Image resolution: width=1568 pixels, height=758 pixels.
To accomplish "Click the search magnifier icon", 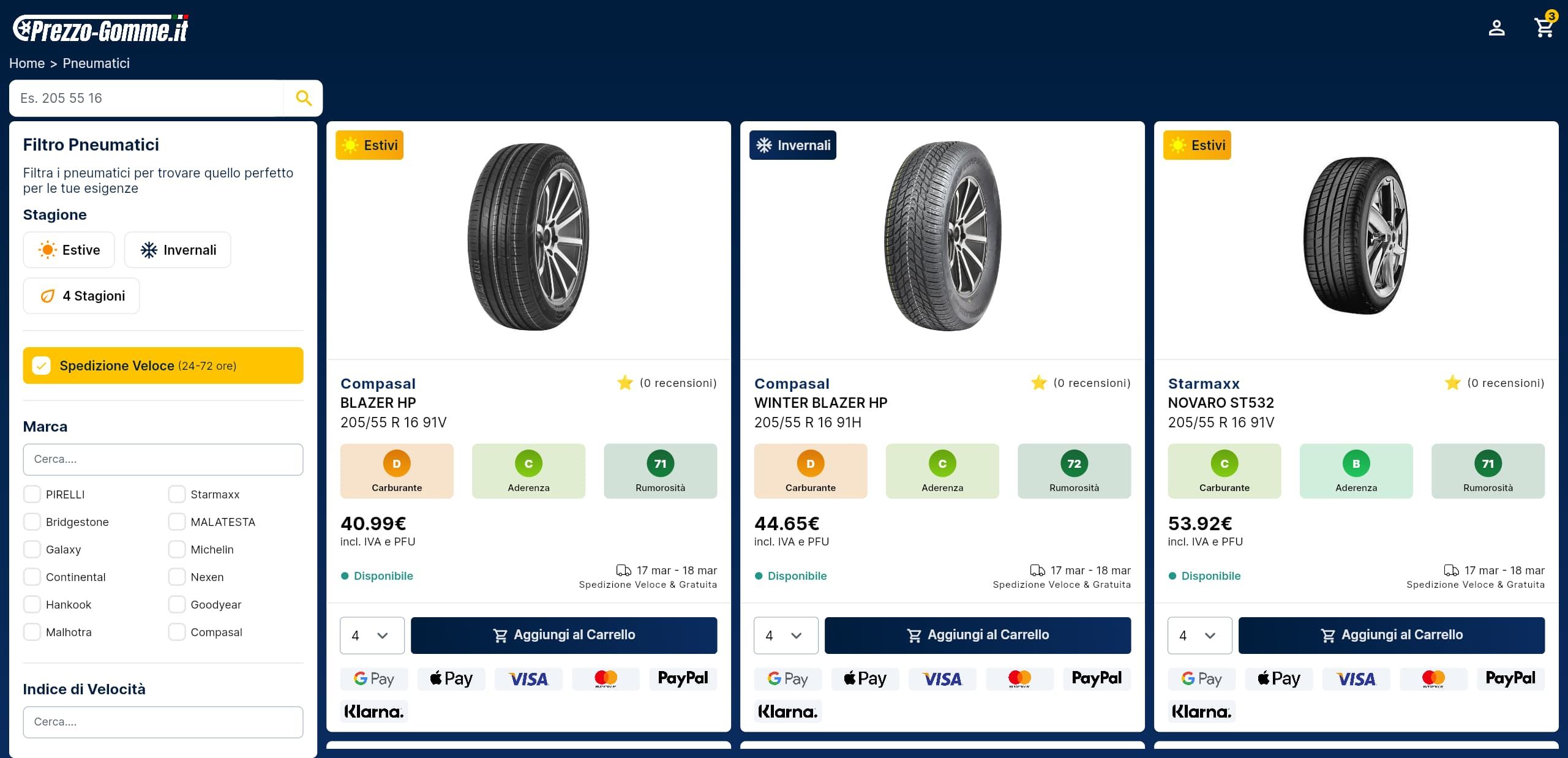I will pos(304,98).
